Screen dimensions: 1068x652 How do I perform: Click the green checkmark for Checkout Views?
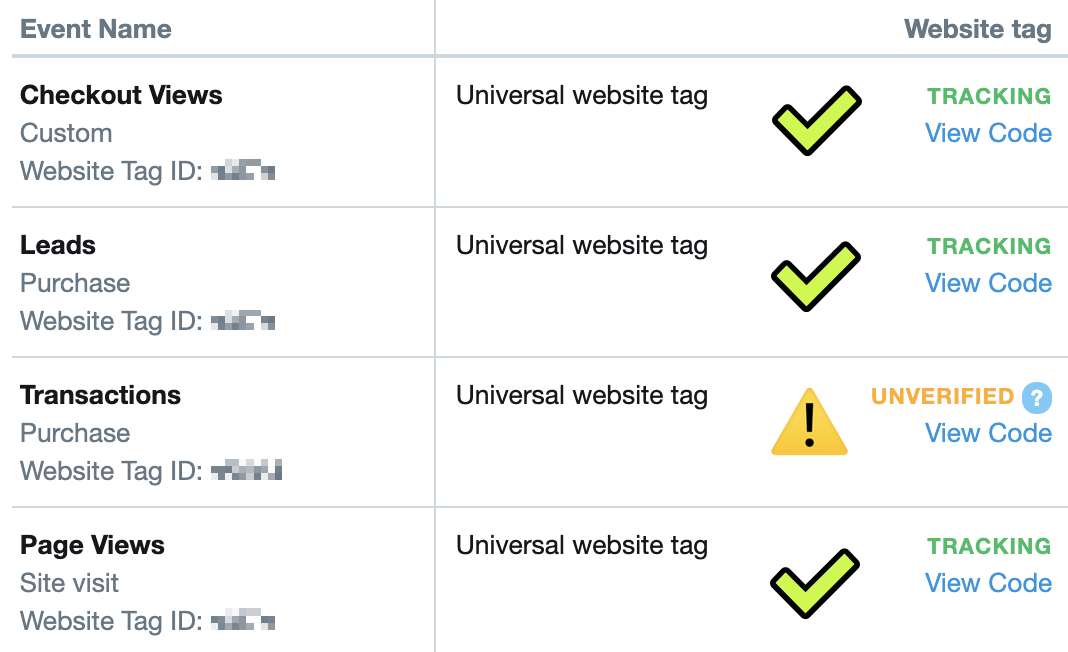point(815,120)
